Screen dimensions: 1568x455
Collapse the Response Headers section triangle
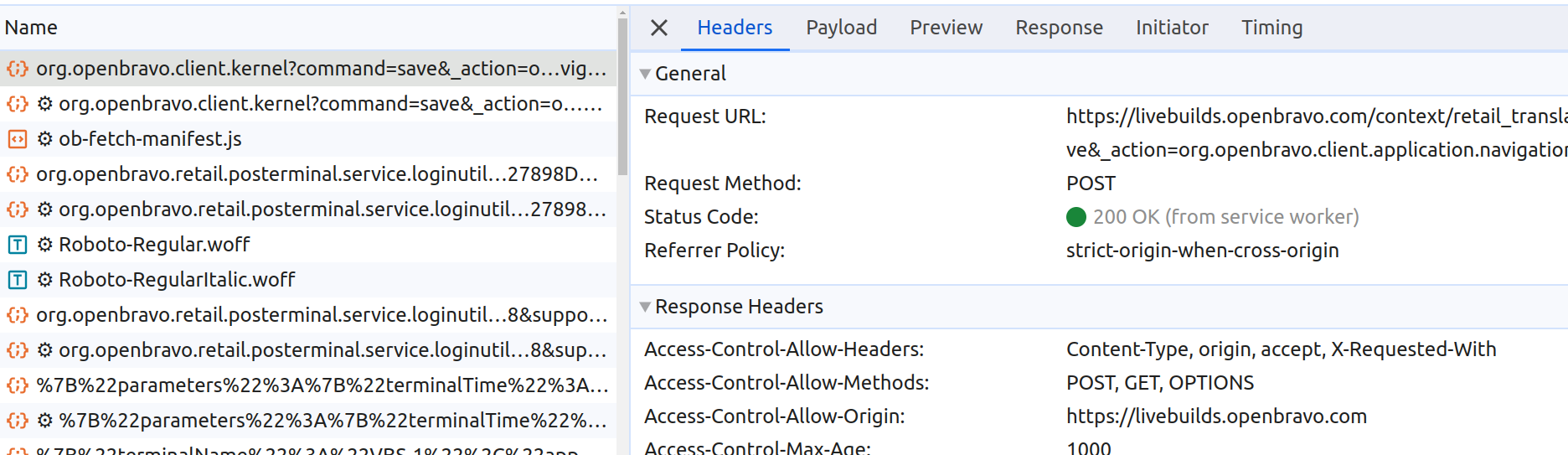(645, 307)
